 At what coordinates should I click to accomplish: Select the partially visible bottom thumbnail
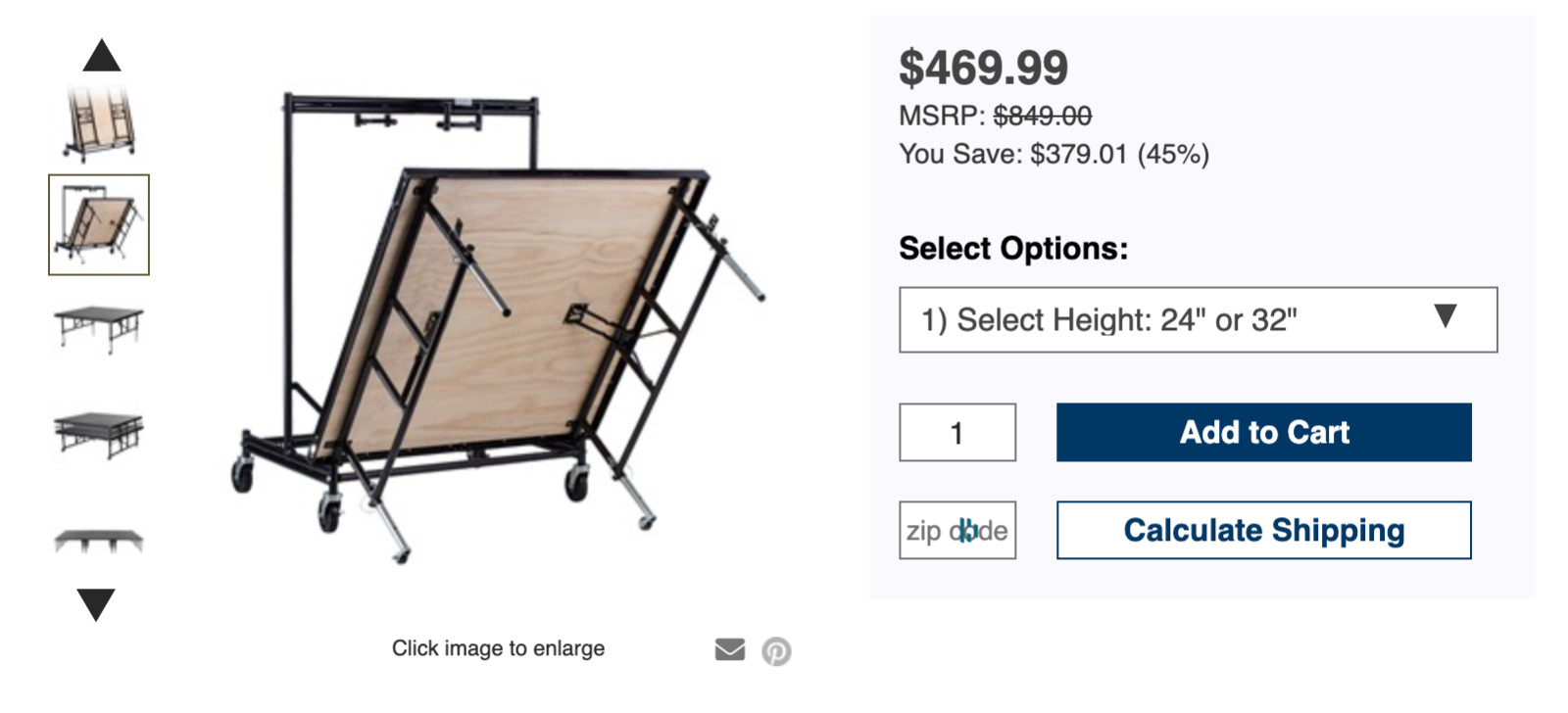[98, 540]
